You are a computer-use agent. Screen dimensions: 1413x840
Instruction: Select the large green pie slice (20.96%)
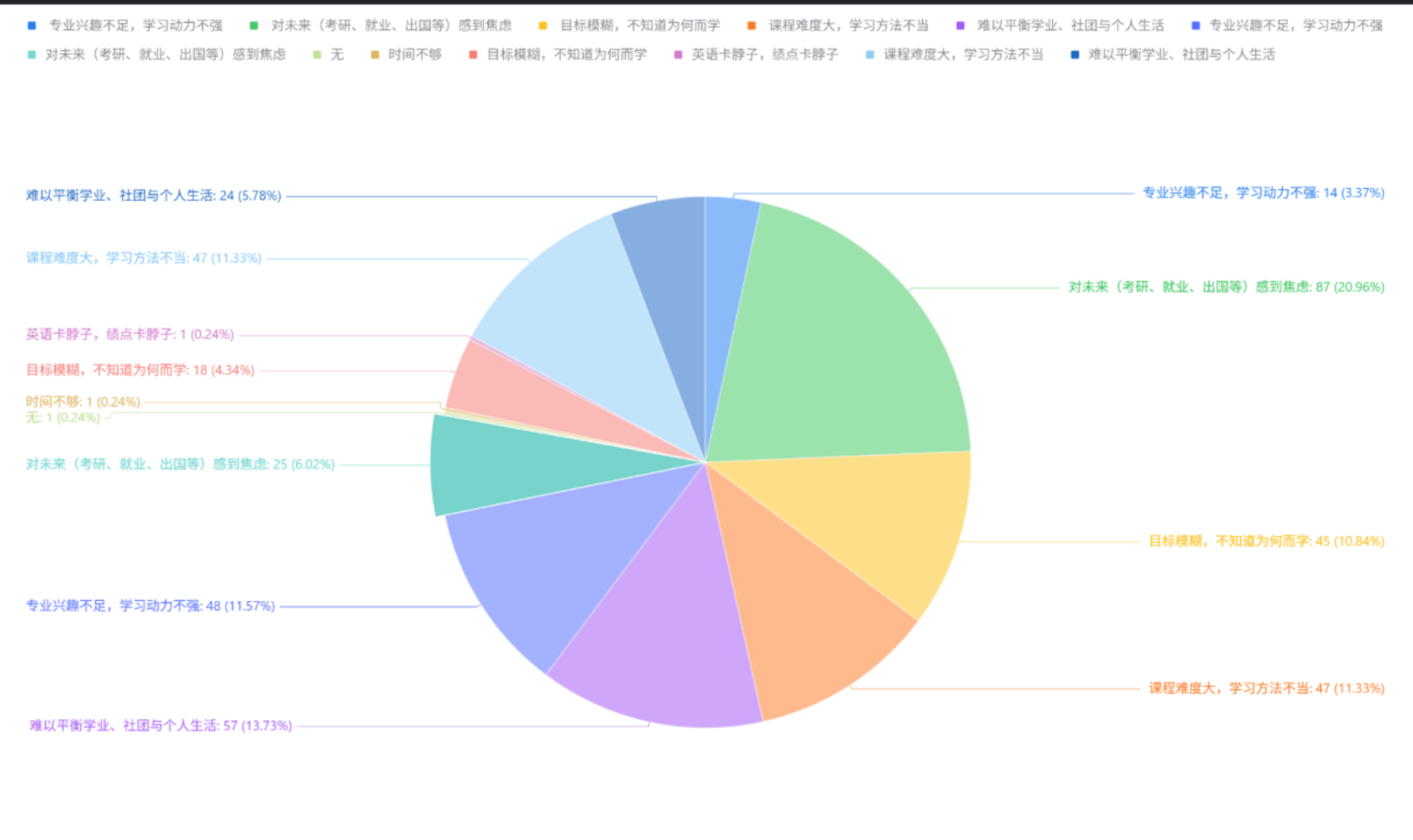tap(843, 340)
